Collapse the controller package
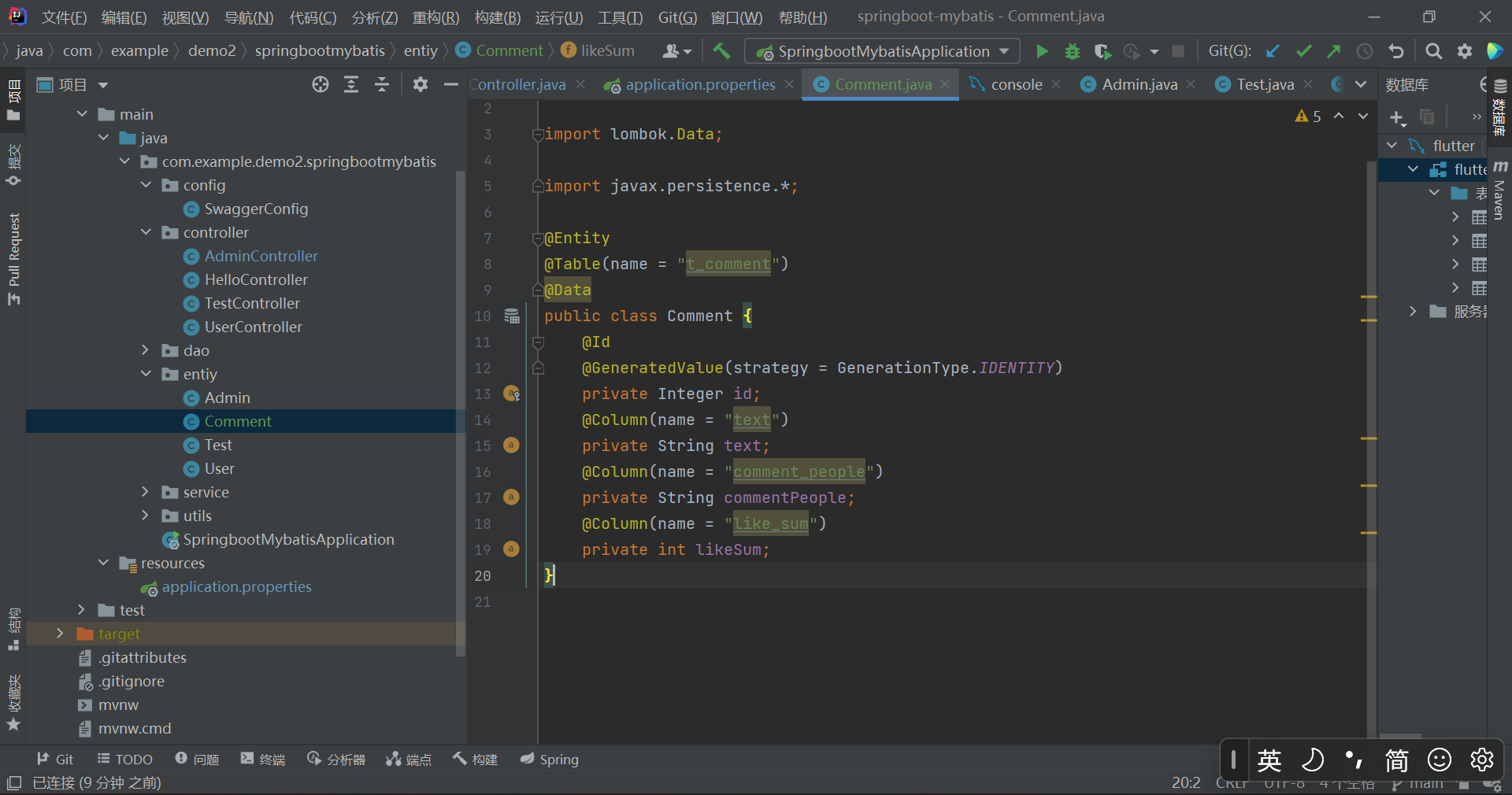This screenshot has width=1512, height=795. click(x=146, y=232)
